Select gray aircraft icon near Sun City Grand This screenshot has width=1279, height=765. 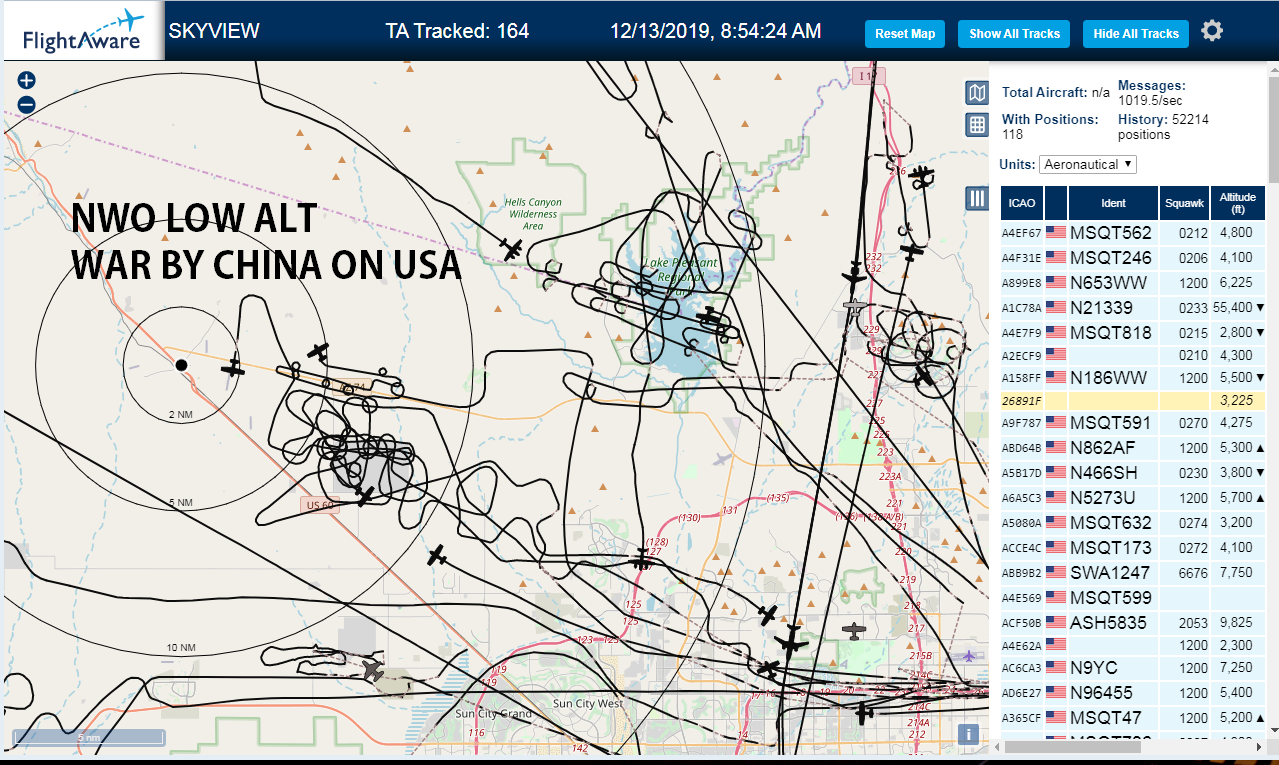(x=372, y=670)
